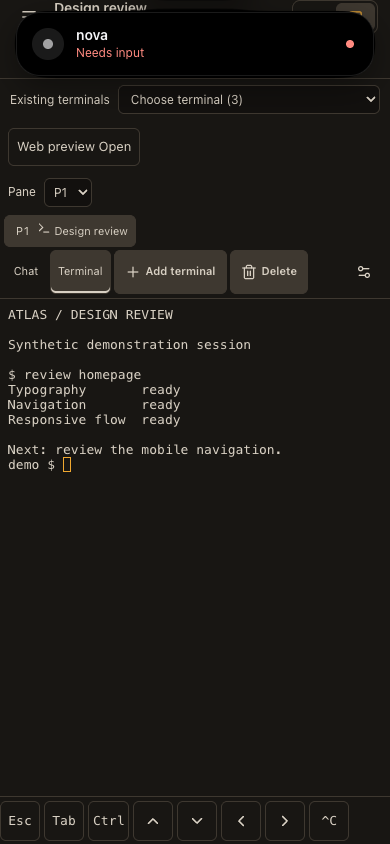
Task: Click 'Next: review the mobile navigation.' line
Action: (145, 449)
